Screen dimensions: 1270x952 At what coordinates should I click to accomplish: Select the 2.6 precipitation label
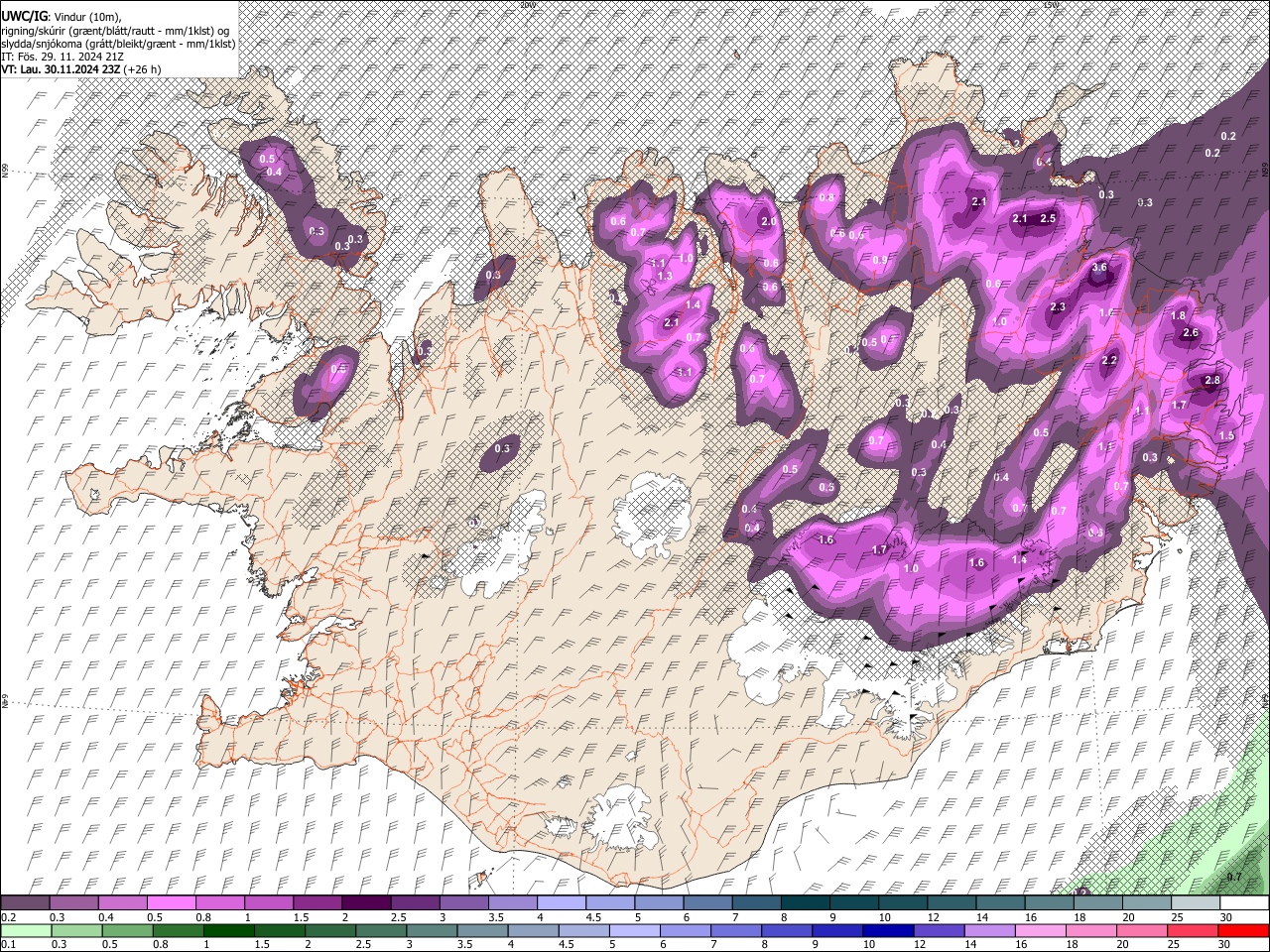click(1191, 333)
